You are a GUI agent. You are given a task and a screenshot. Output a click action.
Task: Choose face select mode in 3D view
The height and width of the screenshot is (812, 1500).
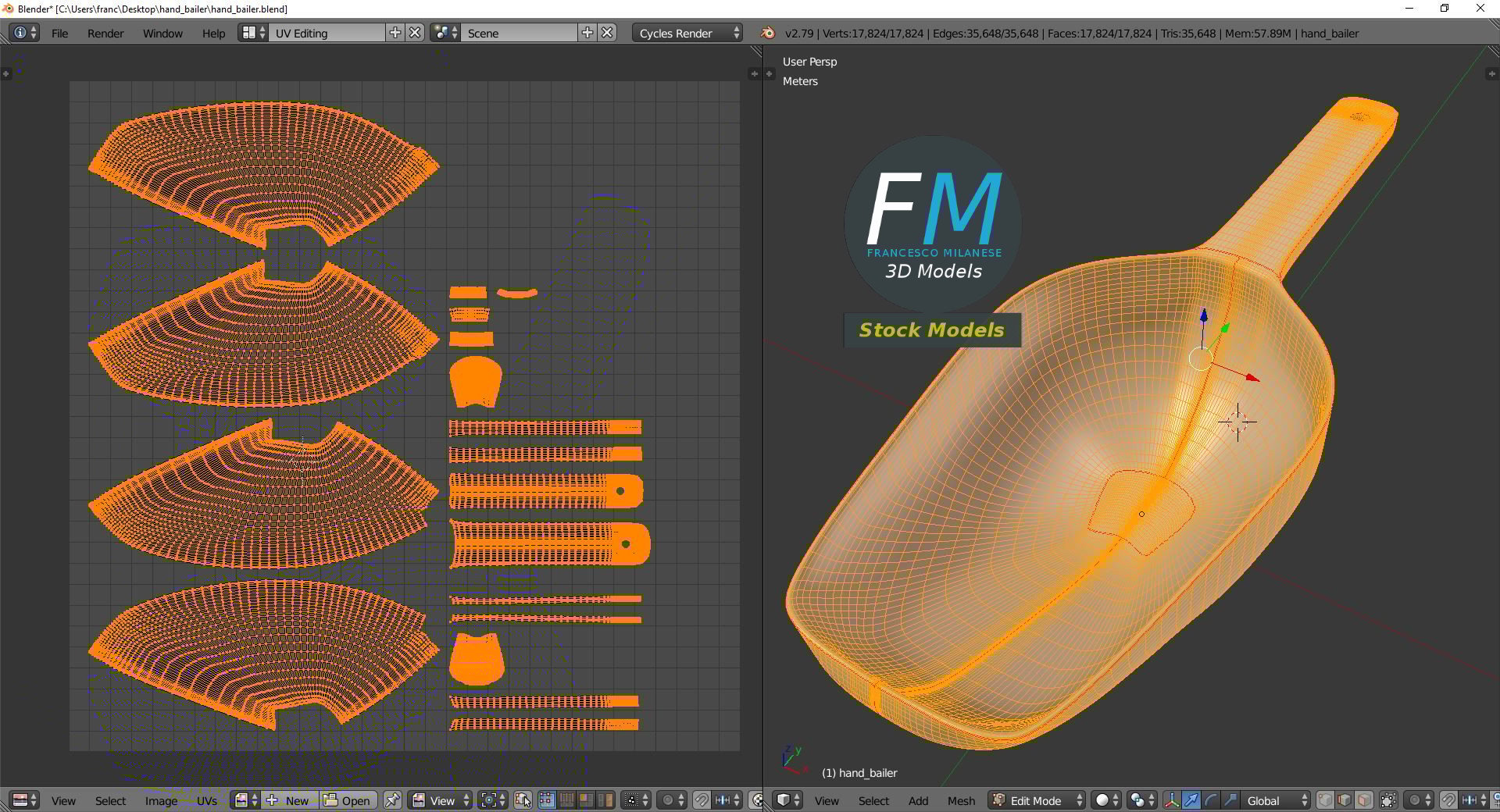click(1364, 800)
